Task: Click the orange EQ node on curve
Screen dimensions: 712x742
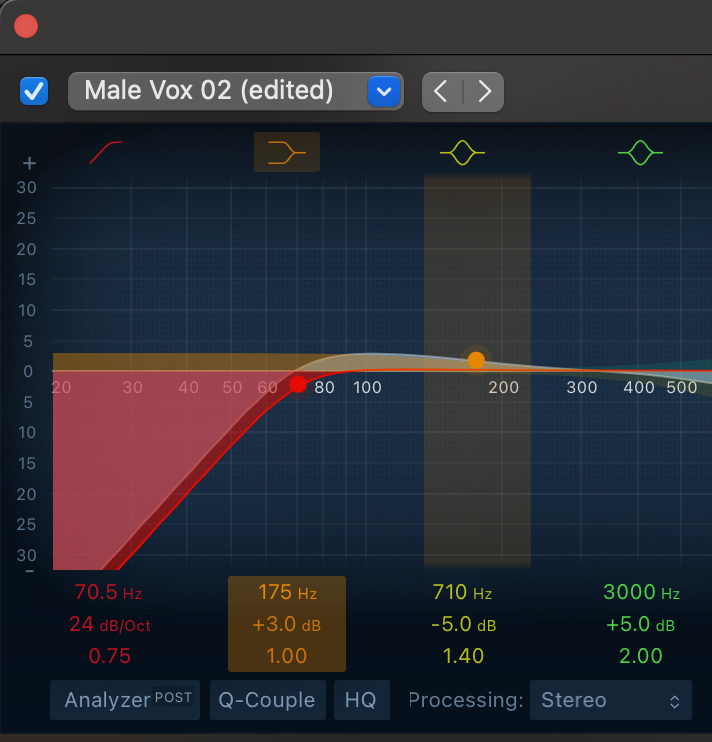Action: [x=476, y=359]
